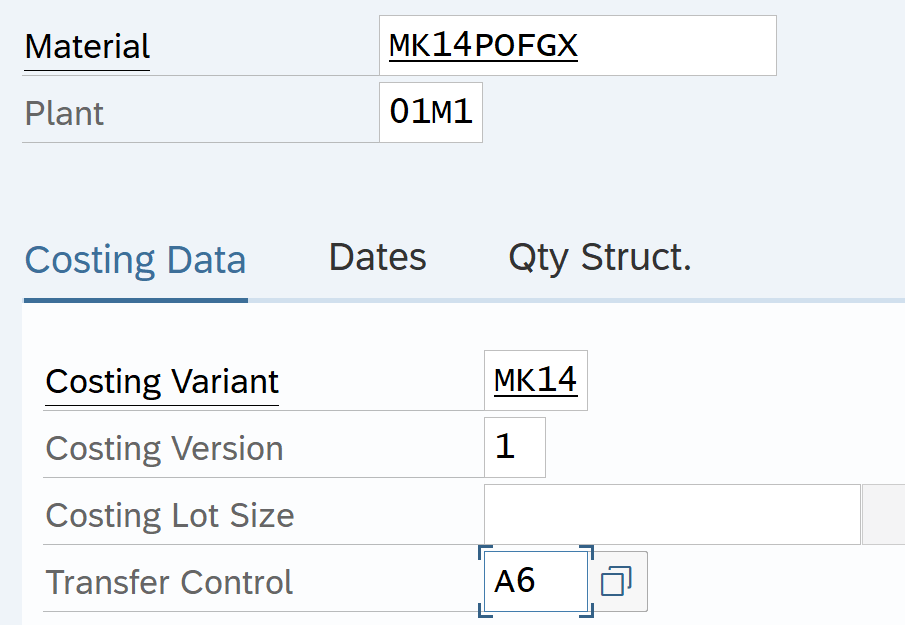Click the empty Costing Lot Size field
Screen dimensions: 905x625
672,515
